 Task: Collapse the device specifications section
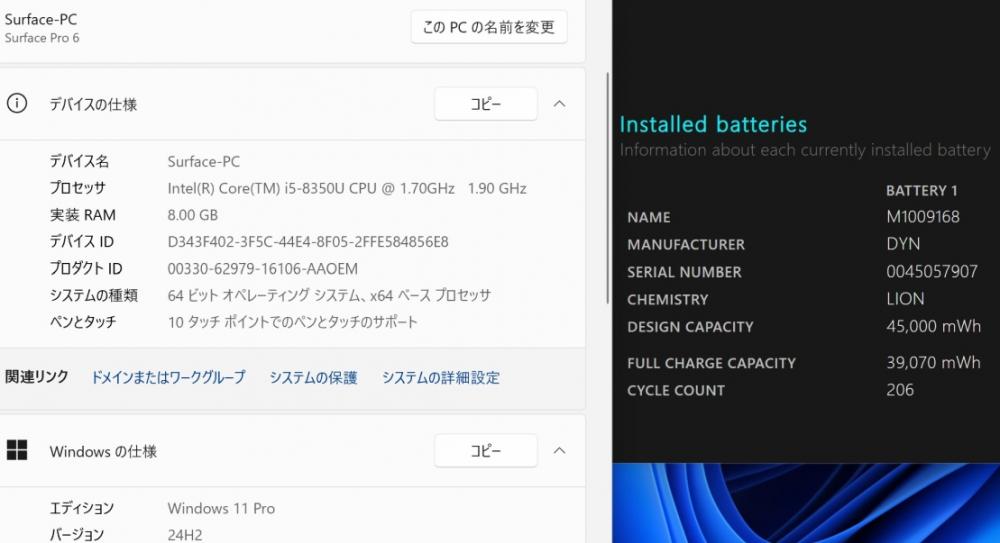559,104
